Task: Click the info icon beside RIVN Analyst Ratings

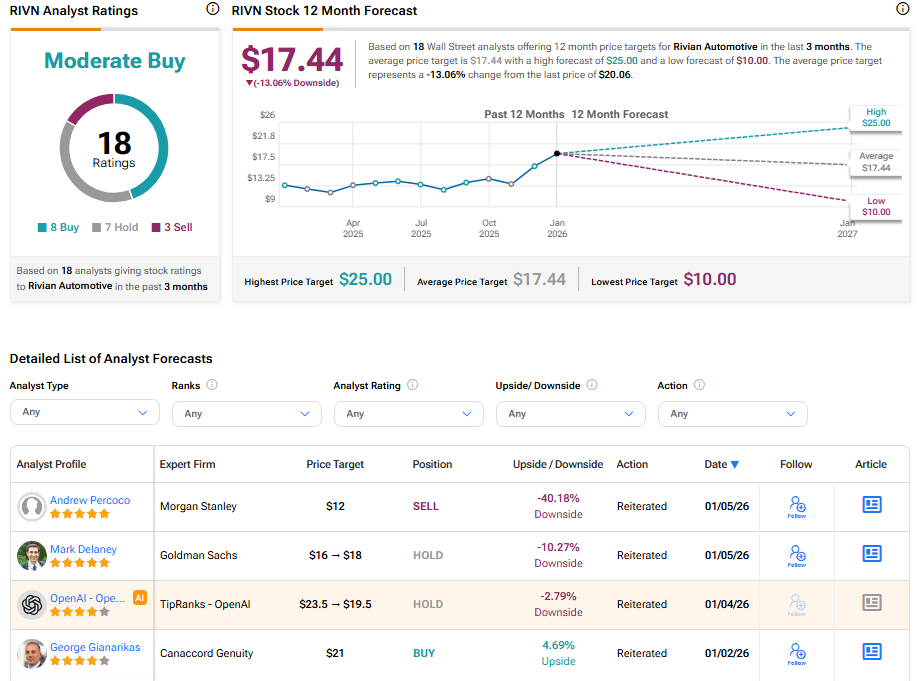Action: click(x=212, y=9)
